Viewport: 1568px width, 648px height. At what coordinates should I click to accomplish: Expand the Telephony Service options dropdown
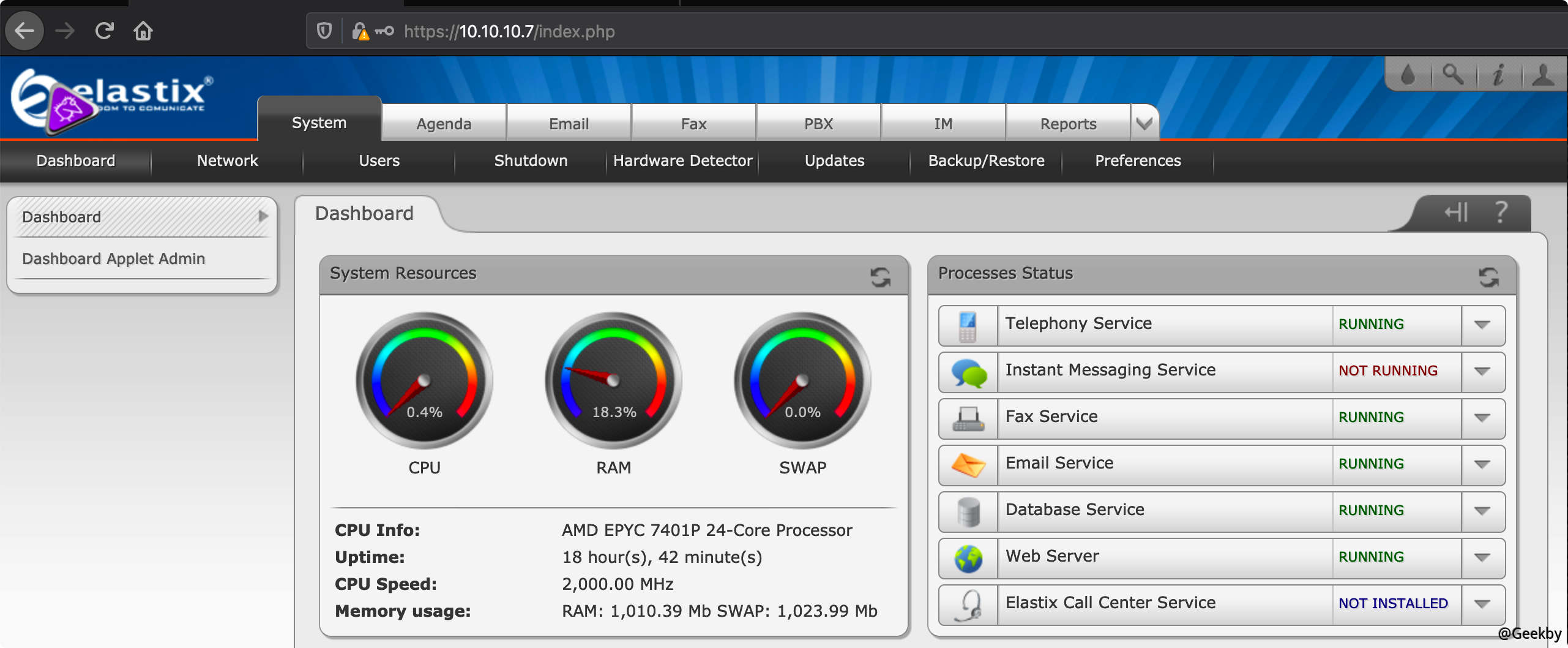[1482, 325]
